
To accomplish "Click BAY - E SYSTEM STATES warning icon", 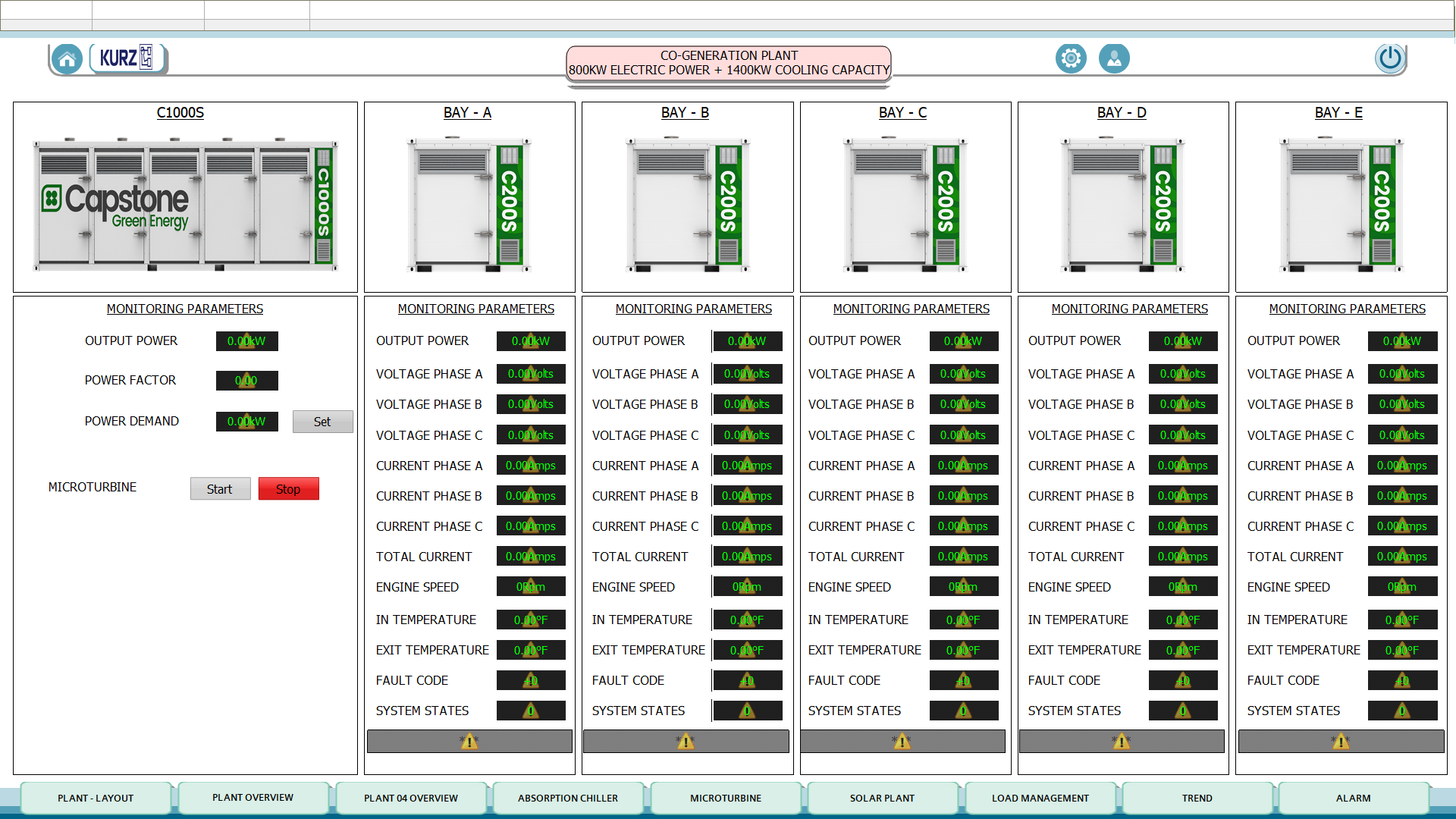I will tap(1402, 711).
